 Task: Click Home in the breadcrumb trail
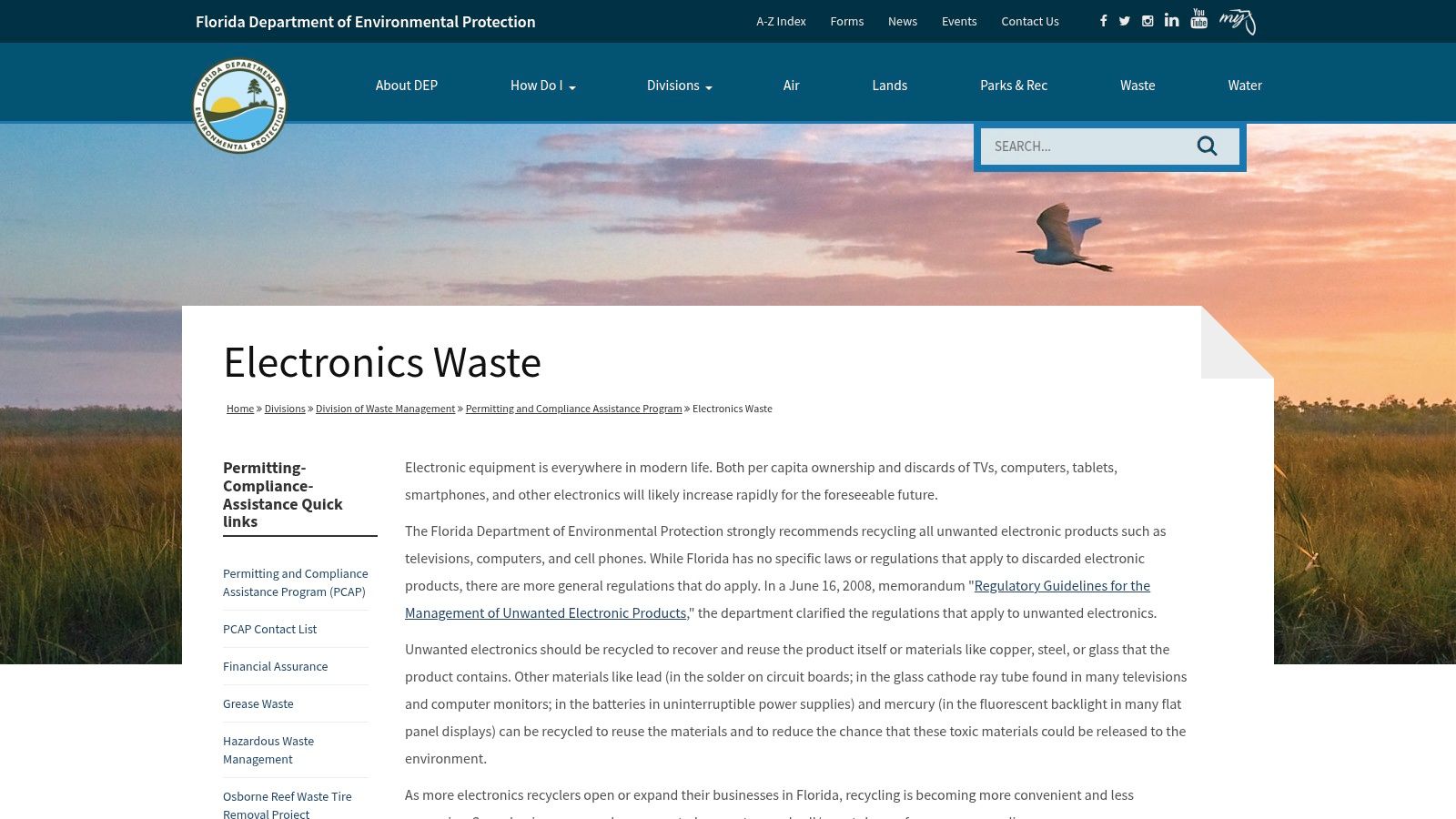click(x=239, y=408)
